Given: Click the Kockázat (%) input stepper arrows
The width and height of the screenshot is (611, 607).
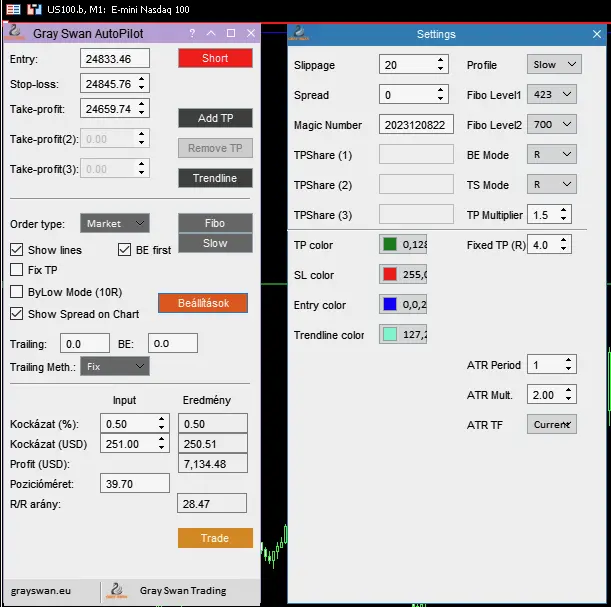Looking at the screenshot, I should coord(161,423).
